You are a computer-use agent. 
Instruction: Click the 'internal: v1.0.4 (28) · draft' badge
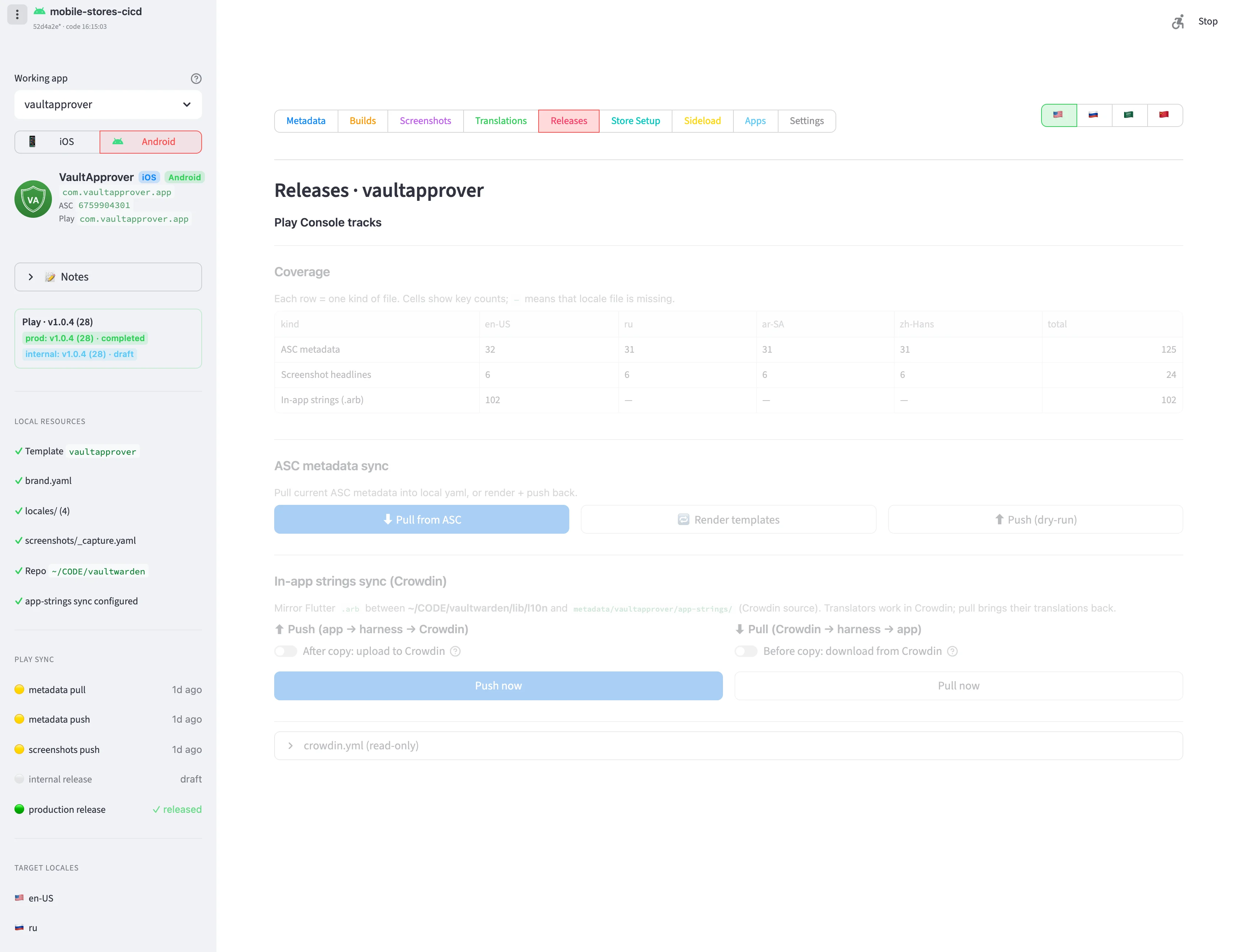coord(79,354)
